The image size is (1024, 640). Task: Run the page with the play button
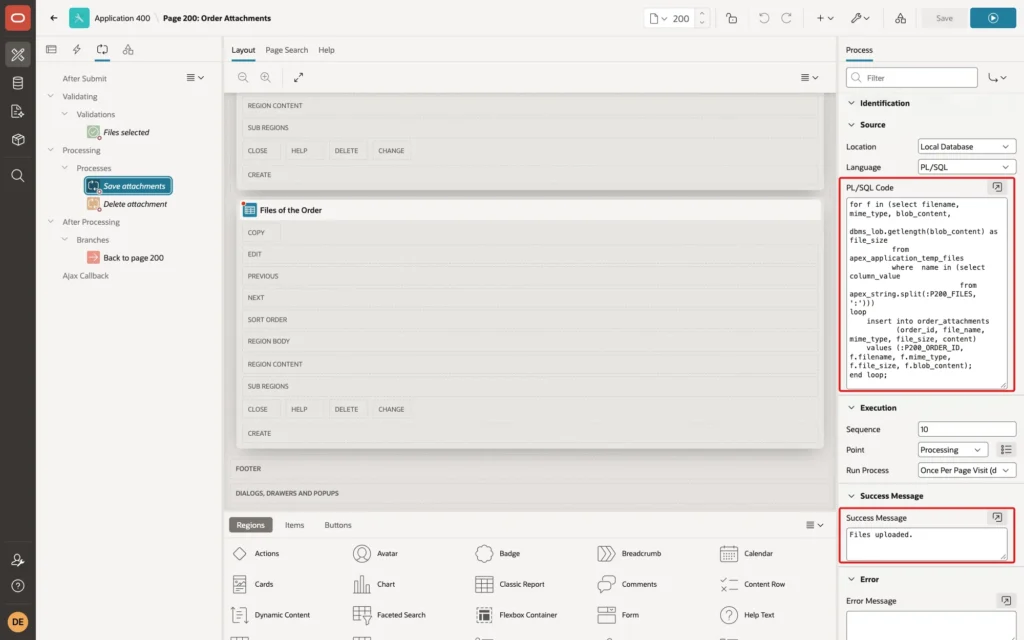[x=993, y=18]
